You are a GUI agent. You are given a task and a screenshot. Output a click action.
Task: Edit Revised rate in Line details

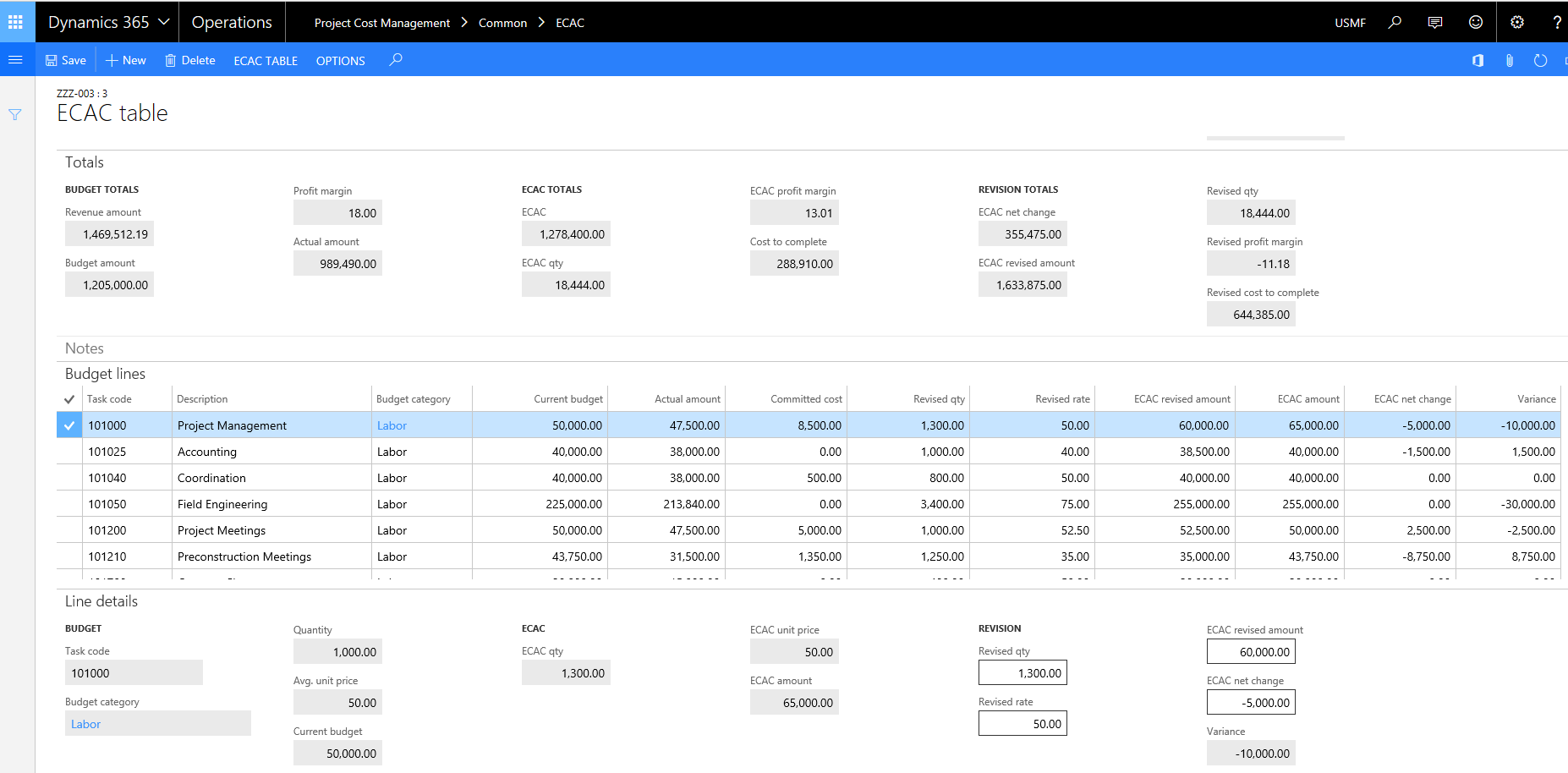(1022, 724)
